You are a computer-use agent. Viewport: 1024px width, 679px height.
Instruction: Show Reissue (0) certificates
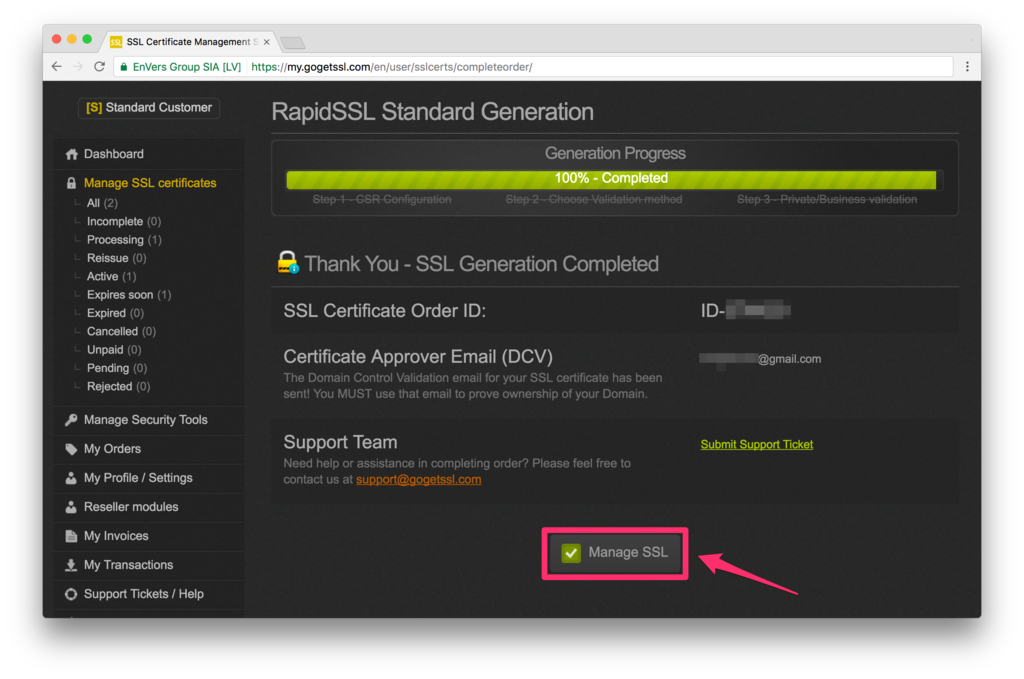116,258
